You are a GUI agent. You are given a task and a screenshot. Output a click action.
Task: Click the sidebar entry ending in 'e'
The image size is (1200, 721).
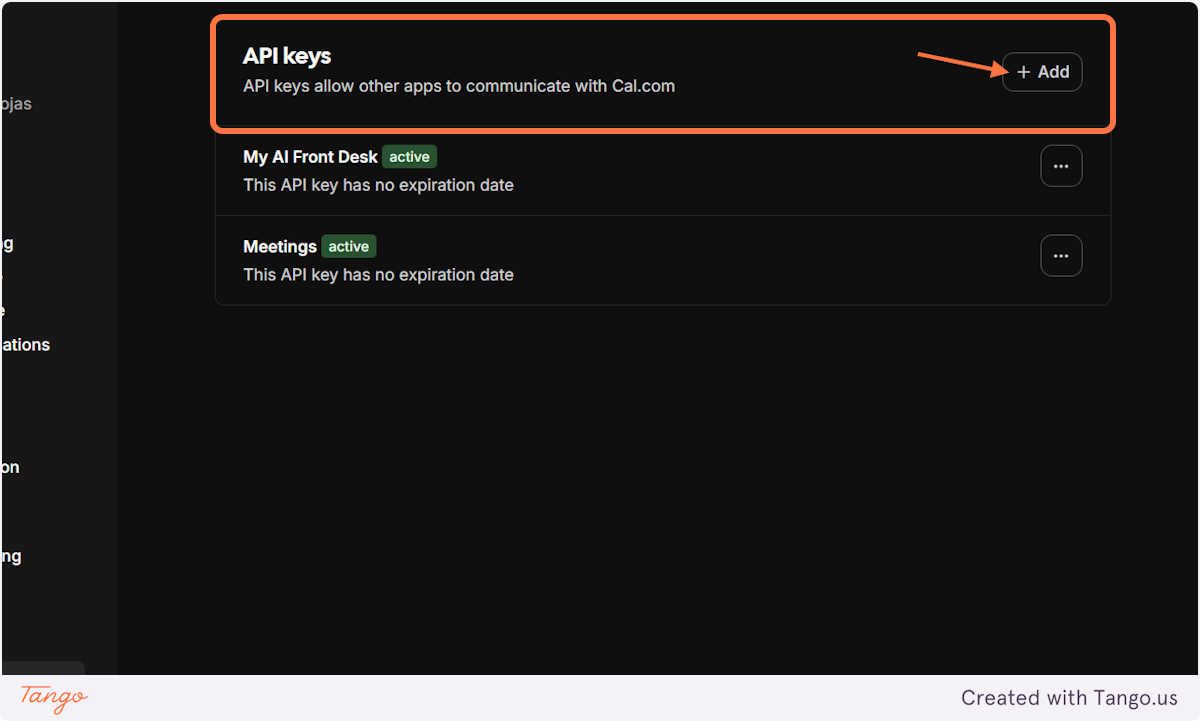(x=5, y=311)
